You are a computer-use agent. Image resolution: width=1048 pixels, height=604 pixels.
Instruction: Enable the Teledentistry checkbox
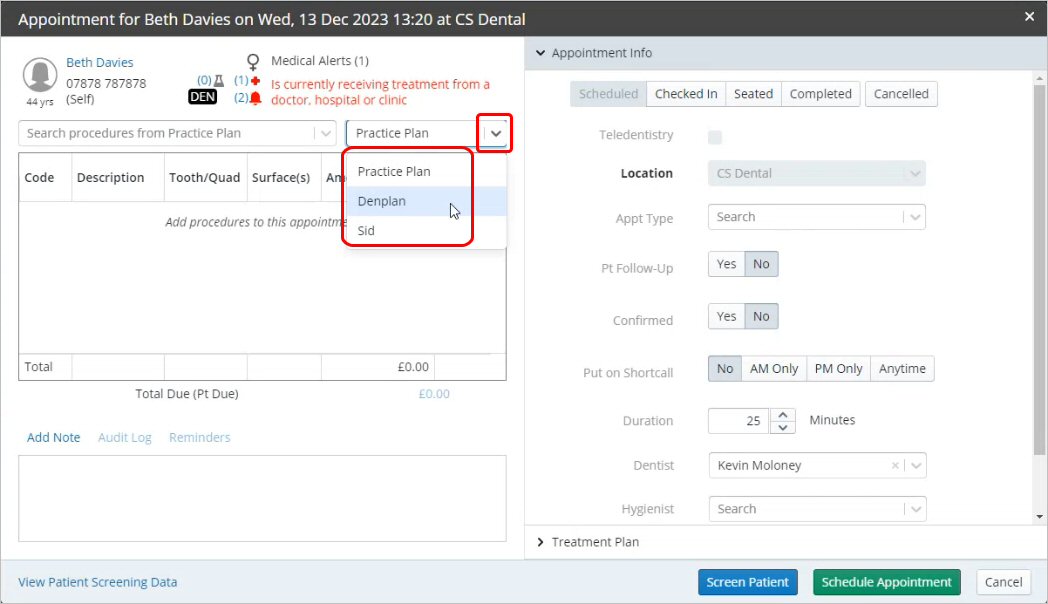714,135
